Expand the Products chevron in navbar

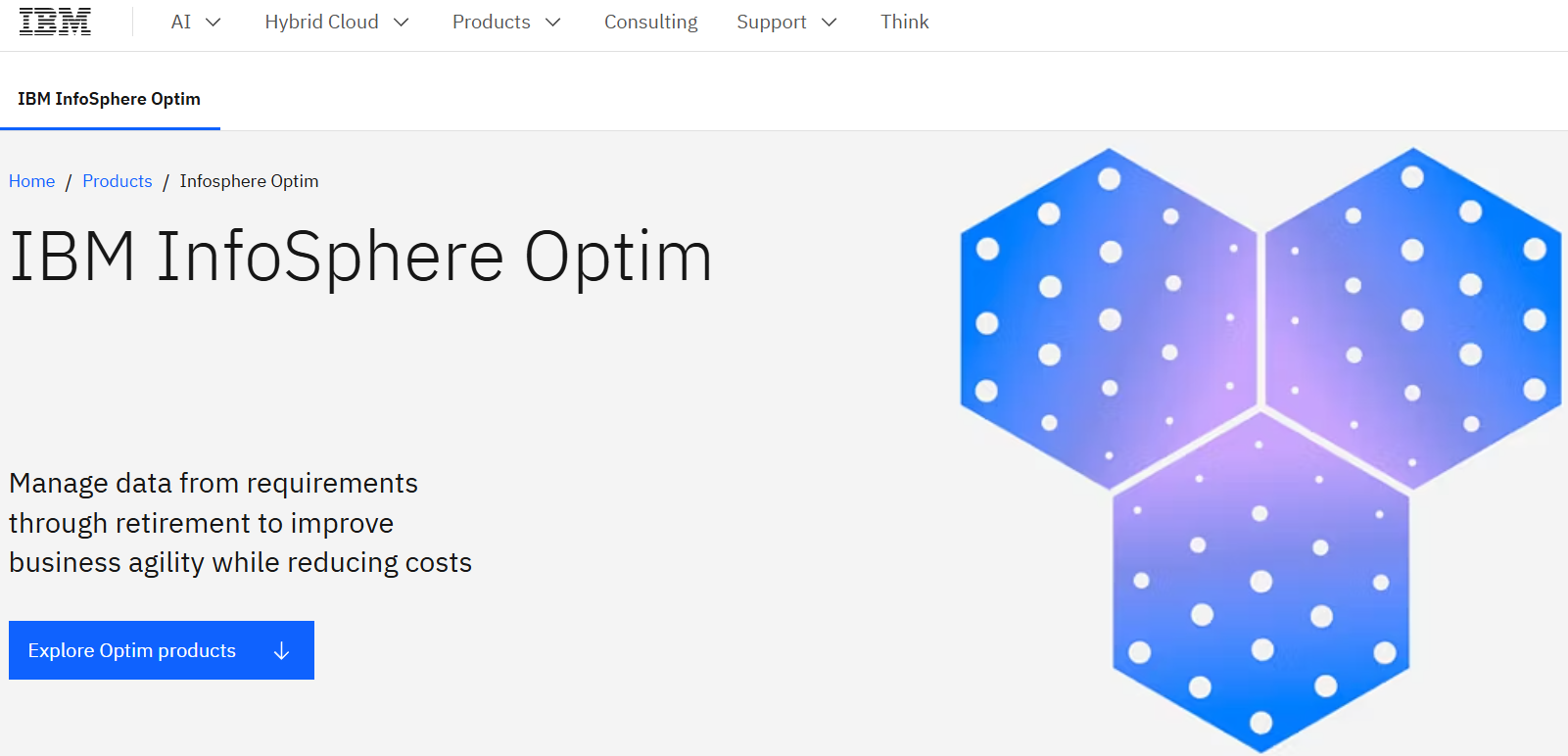[x=552, y=23]
